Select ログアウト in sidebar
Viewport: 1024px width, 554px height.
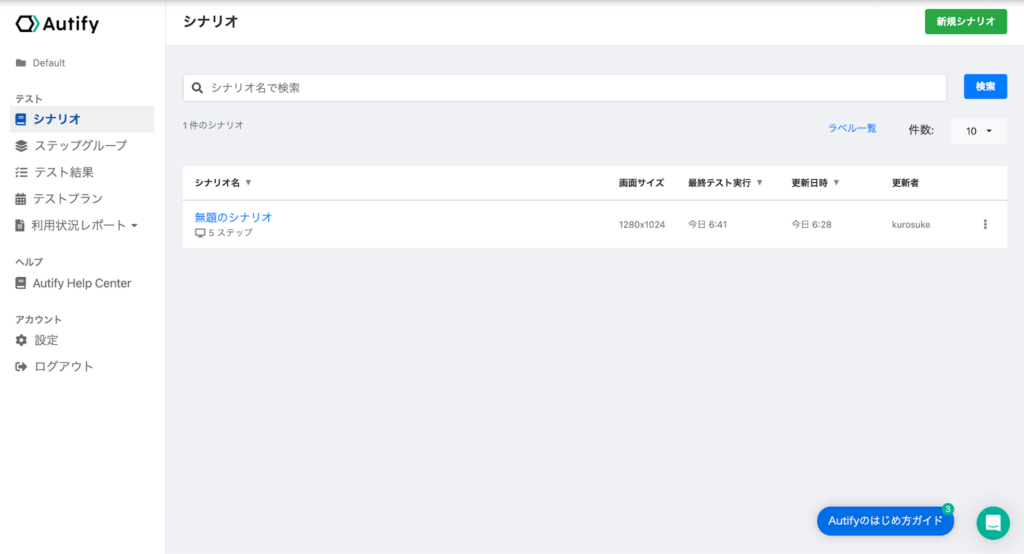(64, 367)
